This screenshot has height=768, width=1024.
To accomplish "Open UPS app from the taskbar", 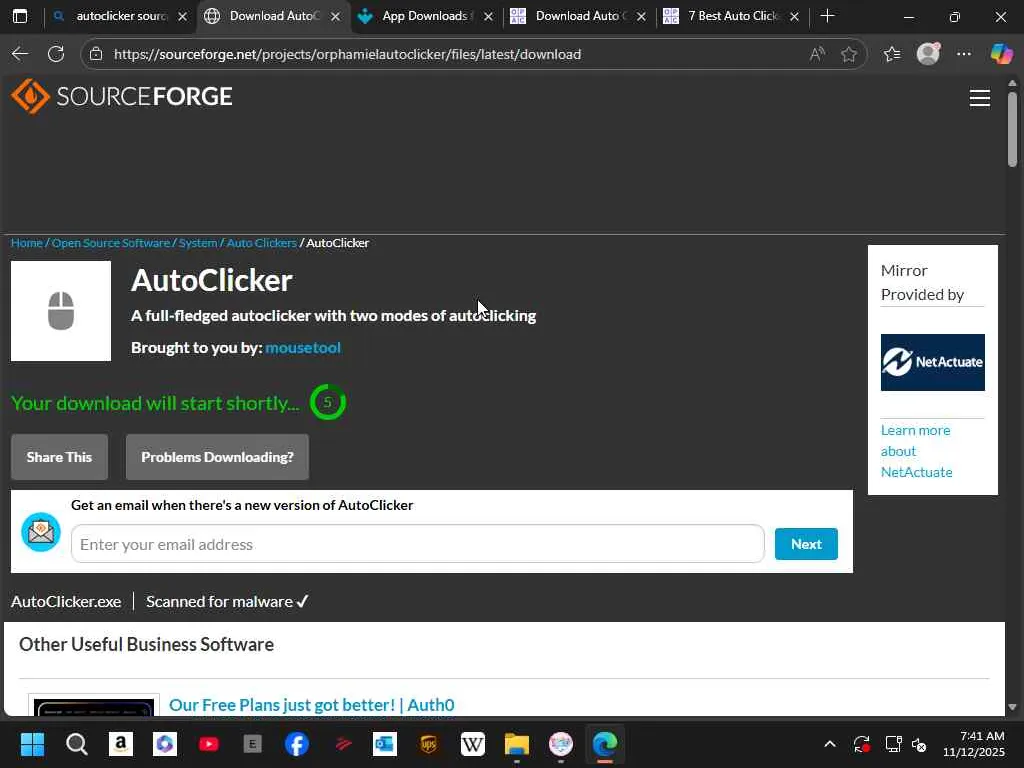I will coord(429,744).
